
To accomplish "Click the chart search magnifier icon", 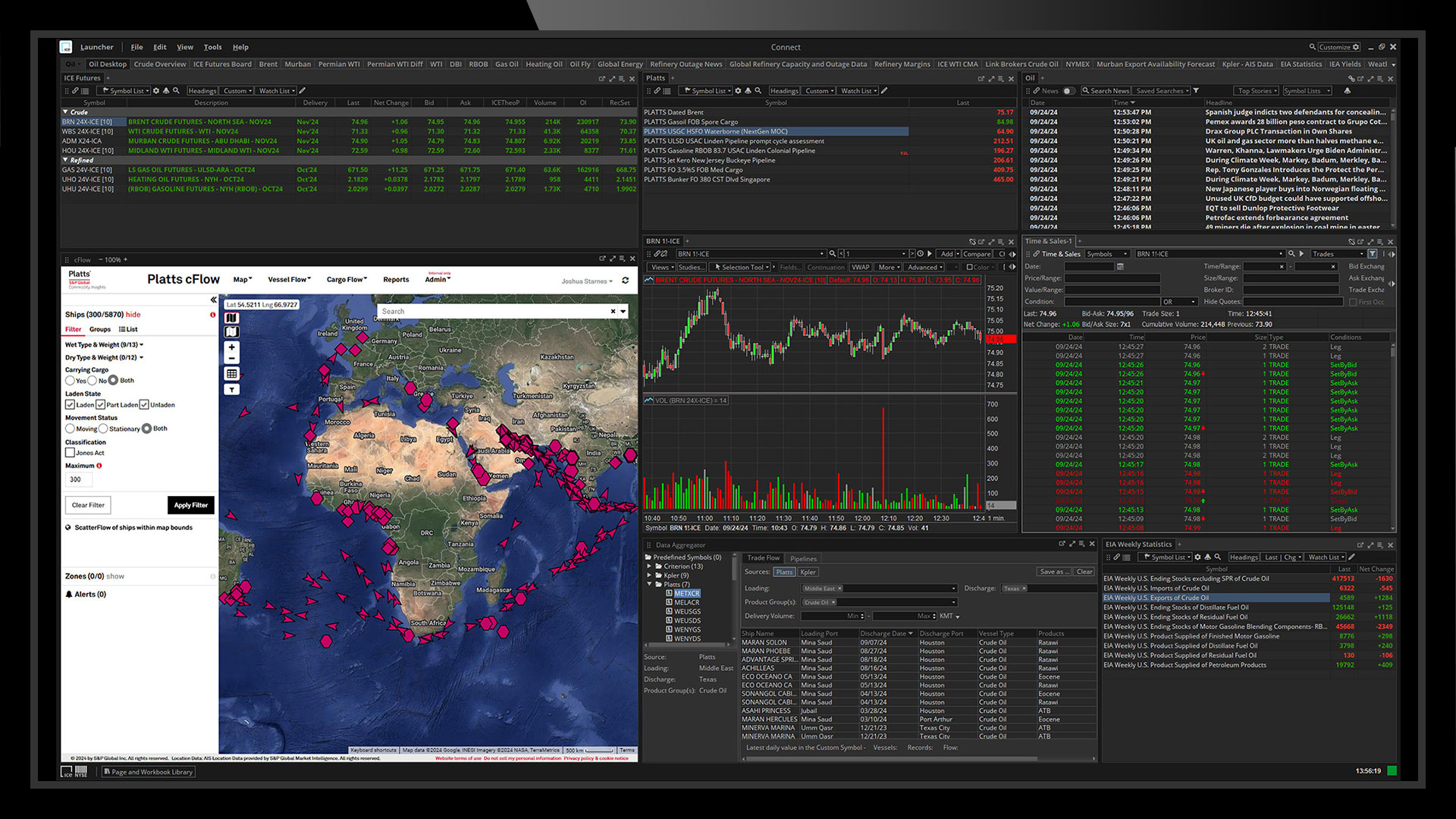I will pyautogui.click(x=833, y=254).
